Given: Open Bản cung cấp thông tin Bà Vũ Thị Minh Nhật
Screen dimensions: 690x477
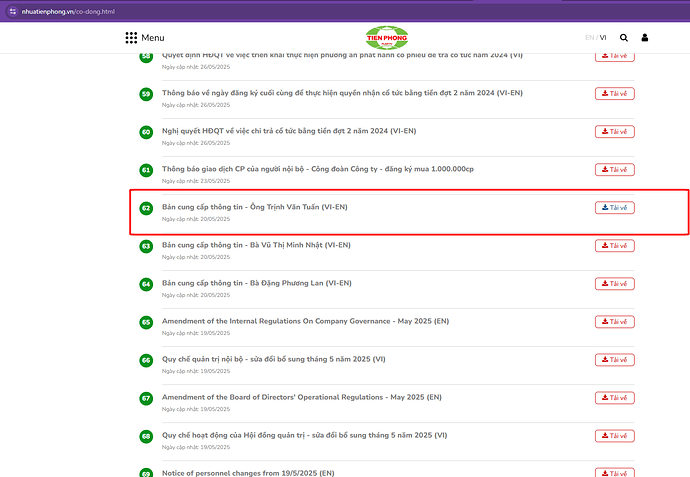Looking at the screenshot, I should [x=256, y=245].
